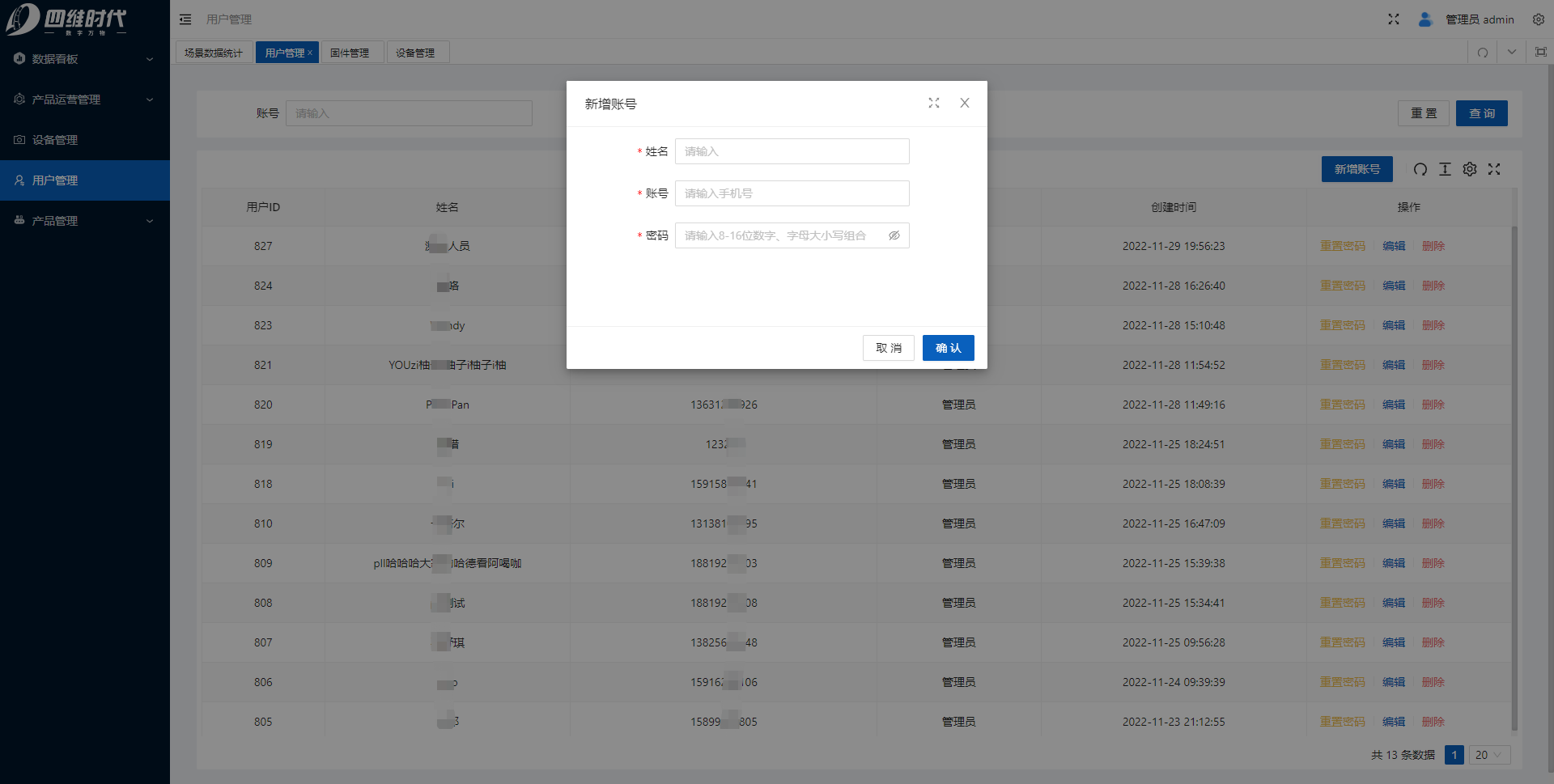
Task: Click 确认 button in dialog
Action: tap(948, 348)
